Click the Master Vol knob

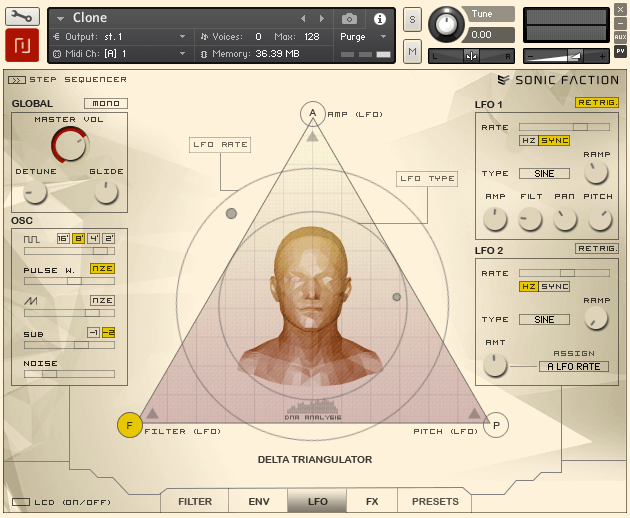(70, 145)
